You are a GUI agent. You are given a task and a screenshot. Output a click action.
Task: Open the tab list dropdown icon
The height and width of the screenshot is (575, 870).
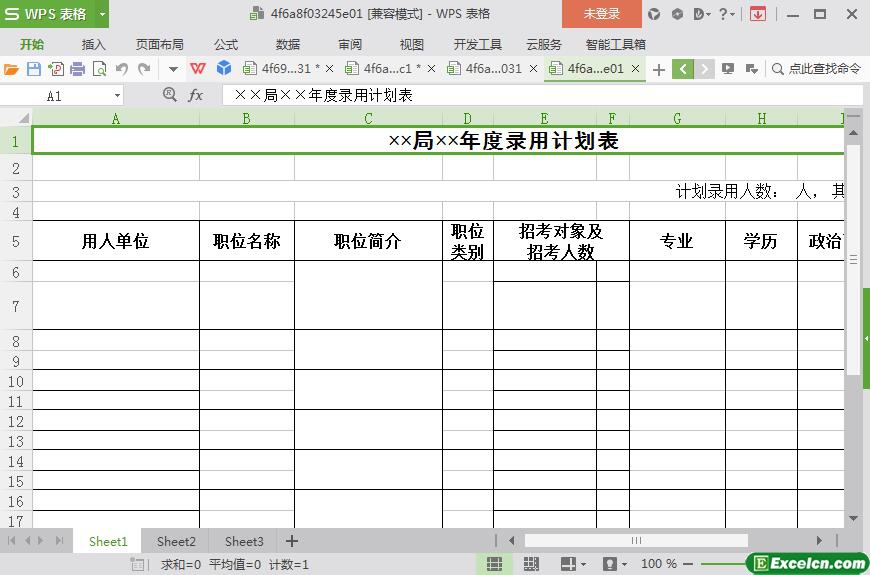(752, 69)
